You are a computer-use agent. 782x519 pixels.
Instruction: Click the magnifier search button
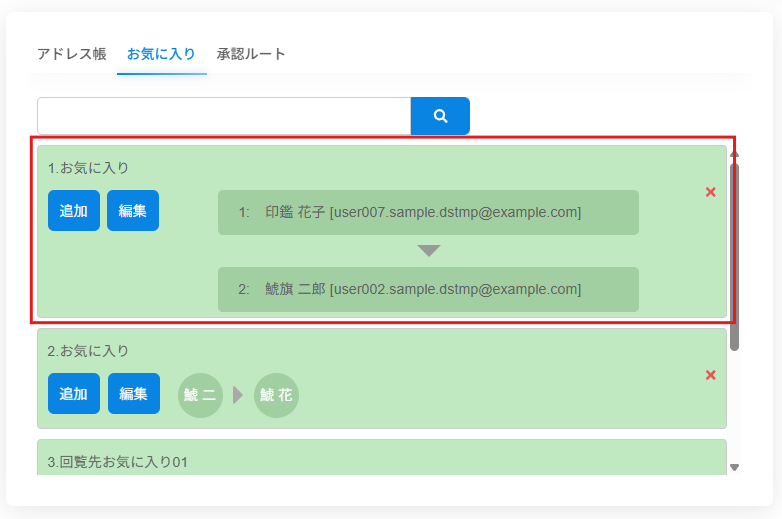440,116
